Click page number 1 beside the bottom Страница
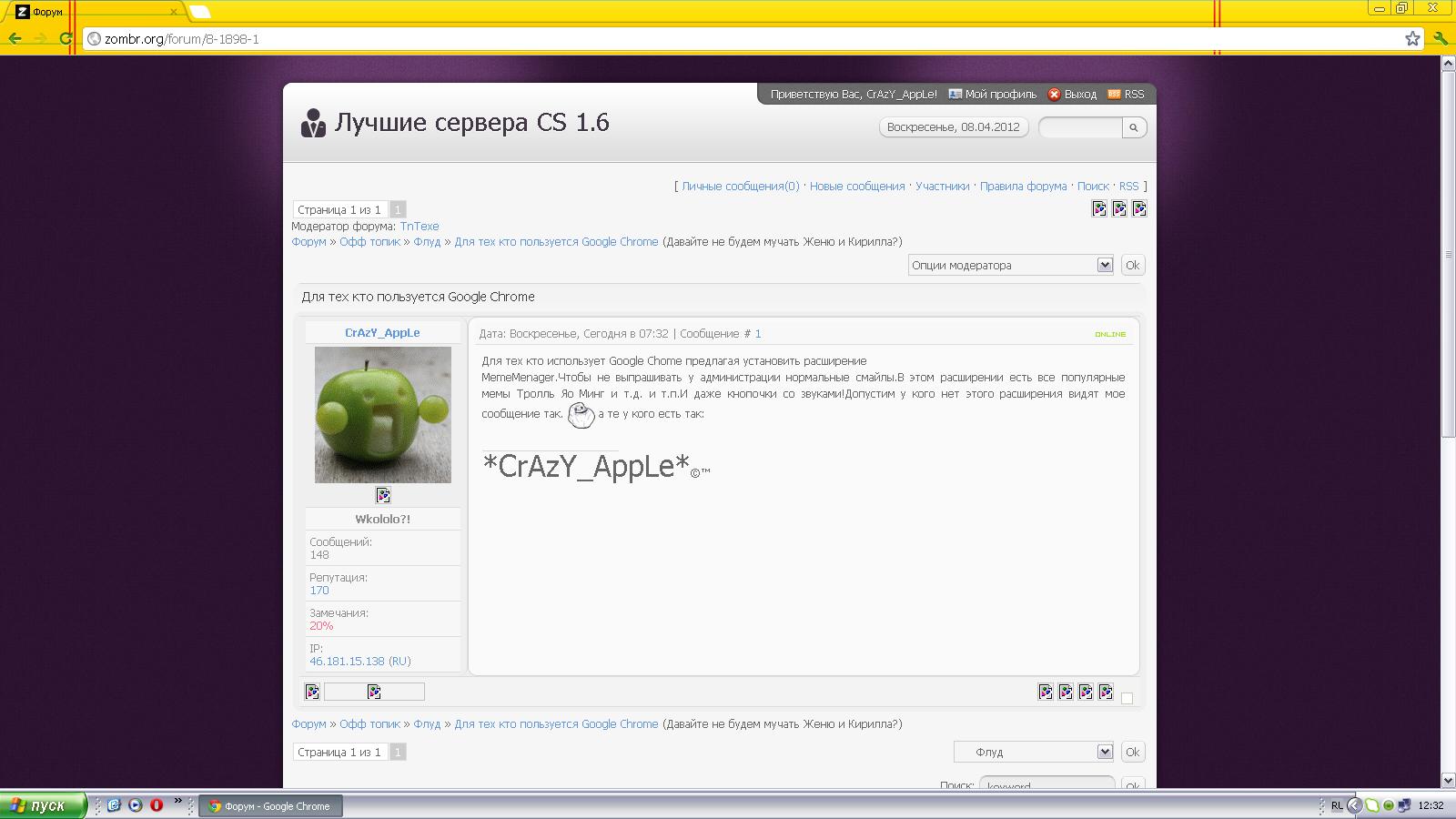1456x819 pixels. click(x=398, y=752)
